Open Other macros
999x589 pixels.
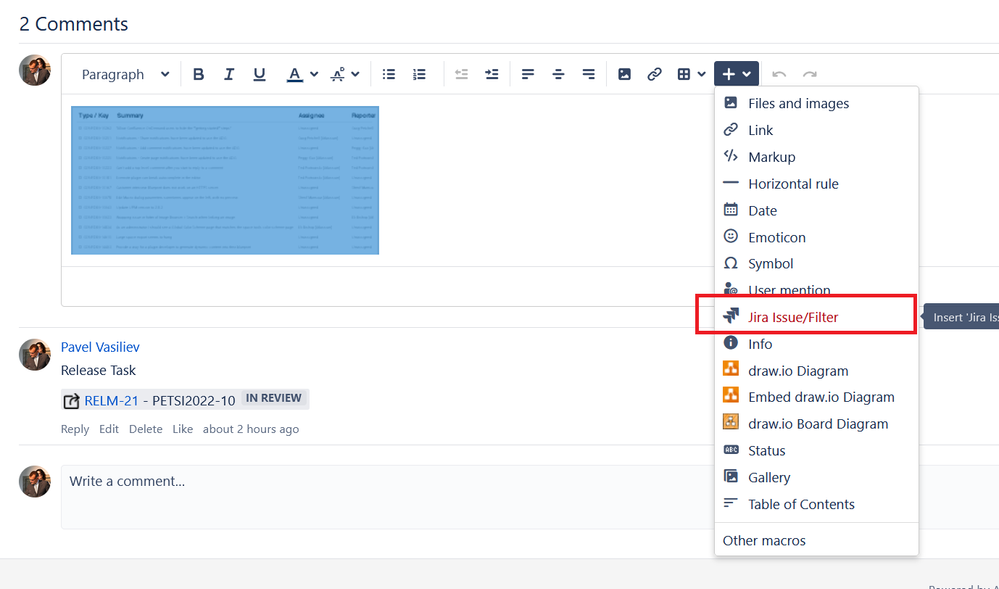point(816,541)
